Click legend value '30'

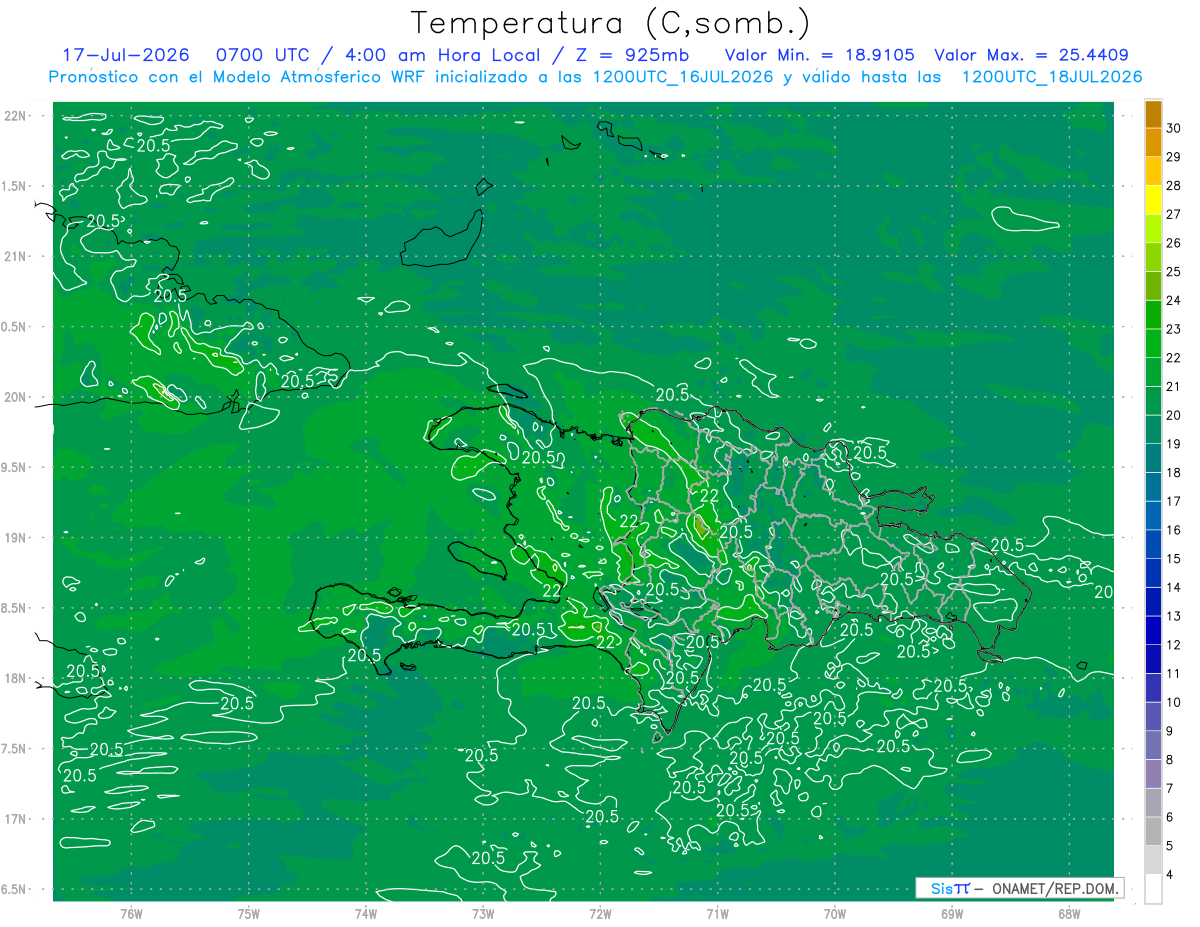pyautogui.click(x=1174, y=128)
